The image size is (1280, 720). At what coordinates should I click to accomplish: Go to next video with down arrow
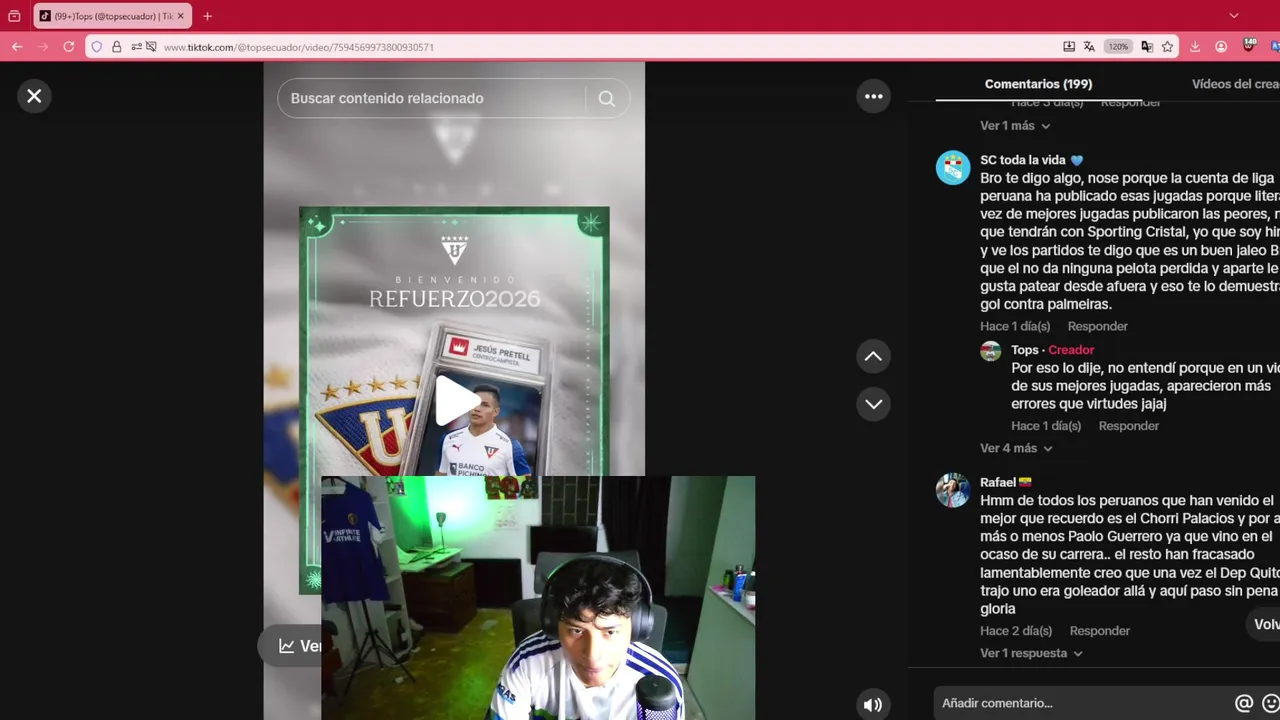[873, 404]
